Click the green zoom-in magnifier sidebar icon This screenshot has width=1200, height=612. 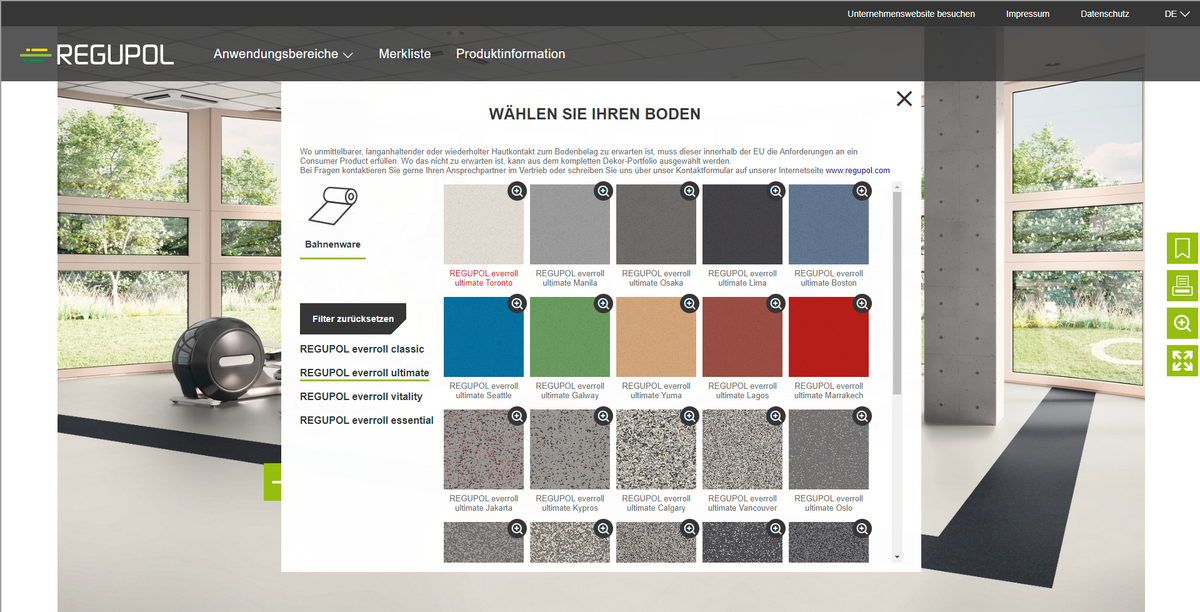click(x=1182, y=323)
